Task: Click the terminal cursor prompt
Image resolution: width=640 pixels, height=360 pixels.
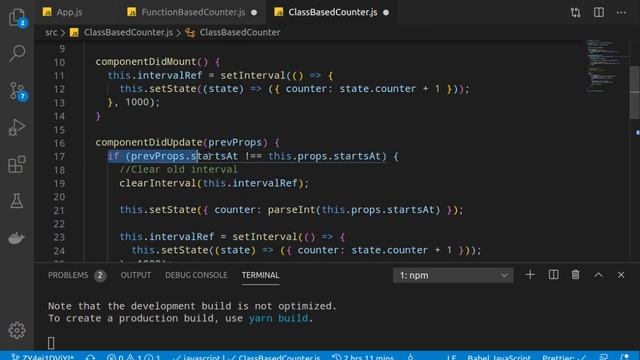Action: point(51,343)
